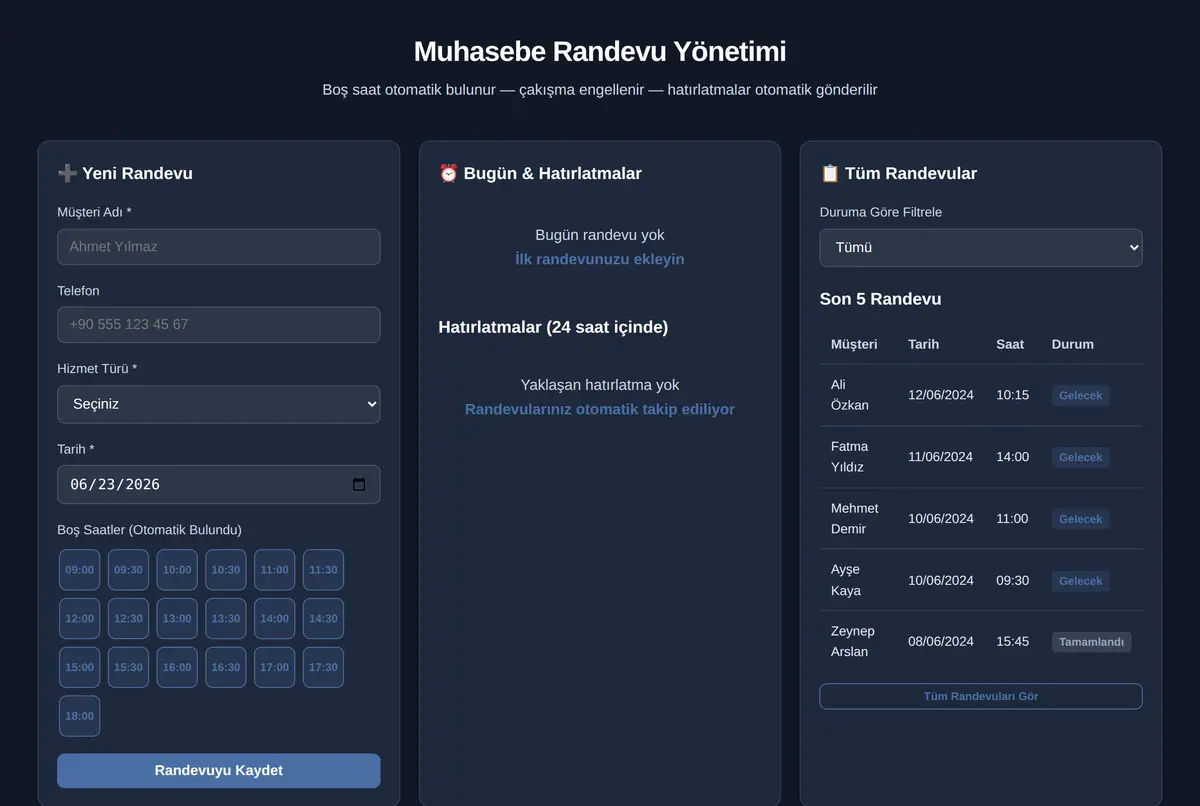This screenshot has width=1200, height=806.
Task: Click the Tamamlandı status badge
Action: tap(1091, 642)
